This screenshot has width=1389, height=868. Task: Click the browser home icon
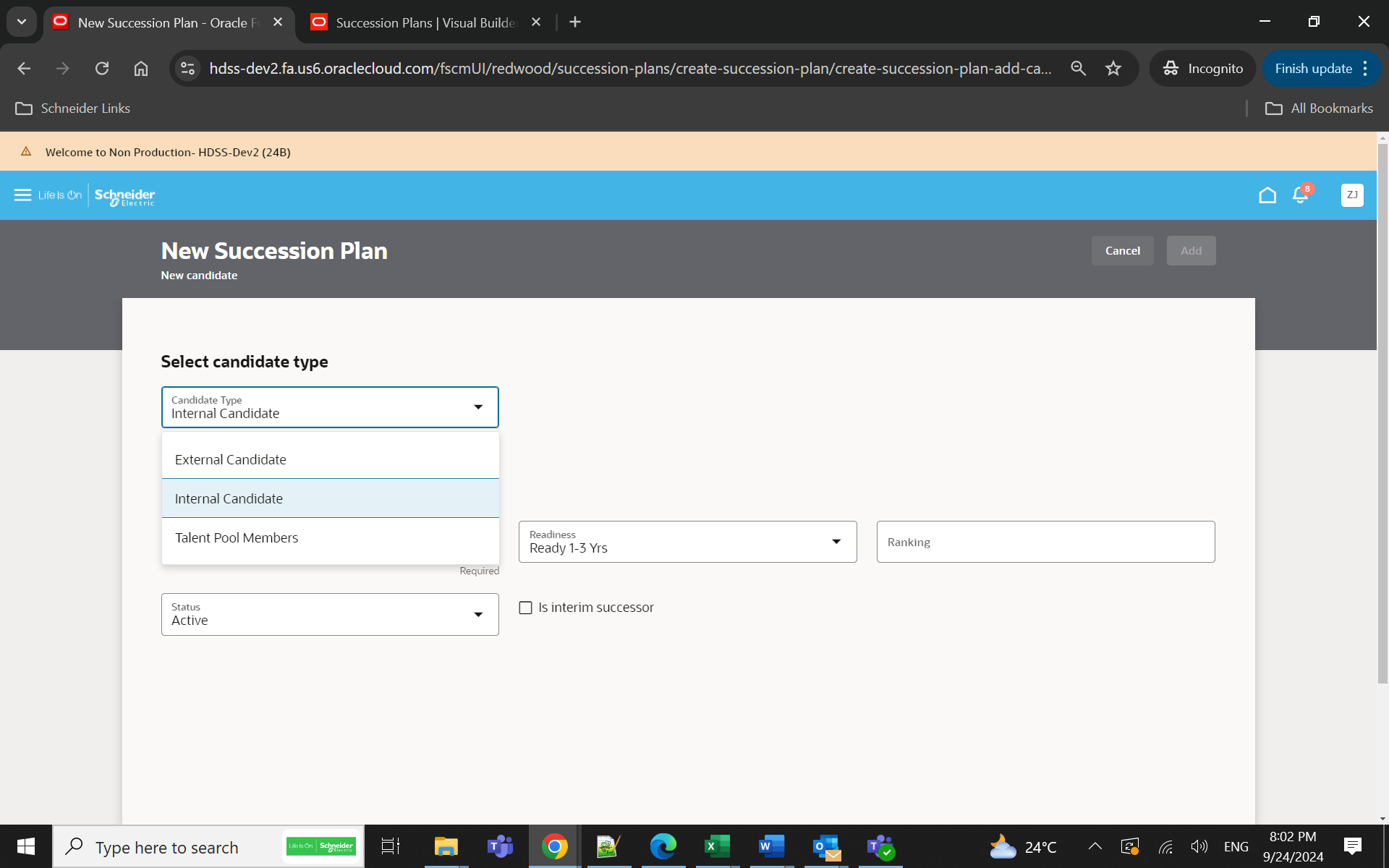point(140,68)
